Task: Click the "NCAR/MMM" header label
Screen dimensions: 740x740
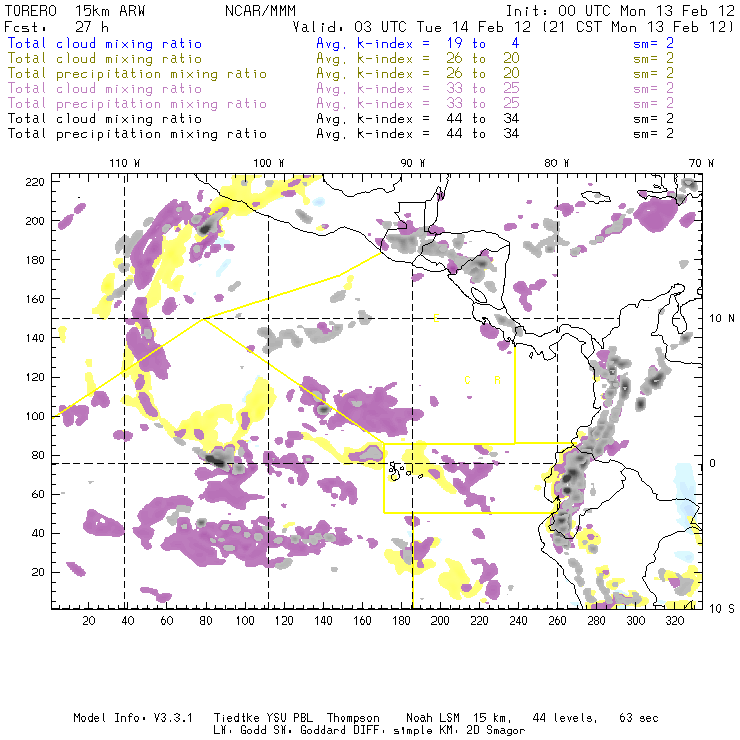Action: [261, 11]
